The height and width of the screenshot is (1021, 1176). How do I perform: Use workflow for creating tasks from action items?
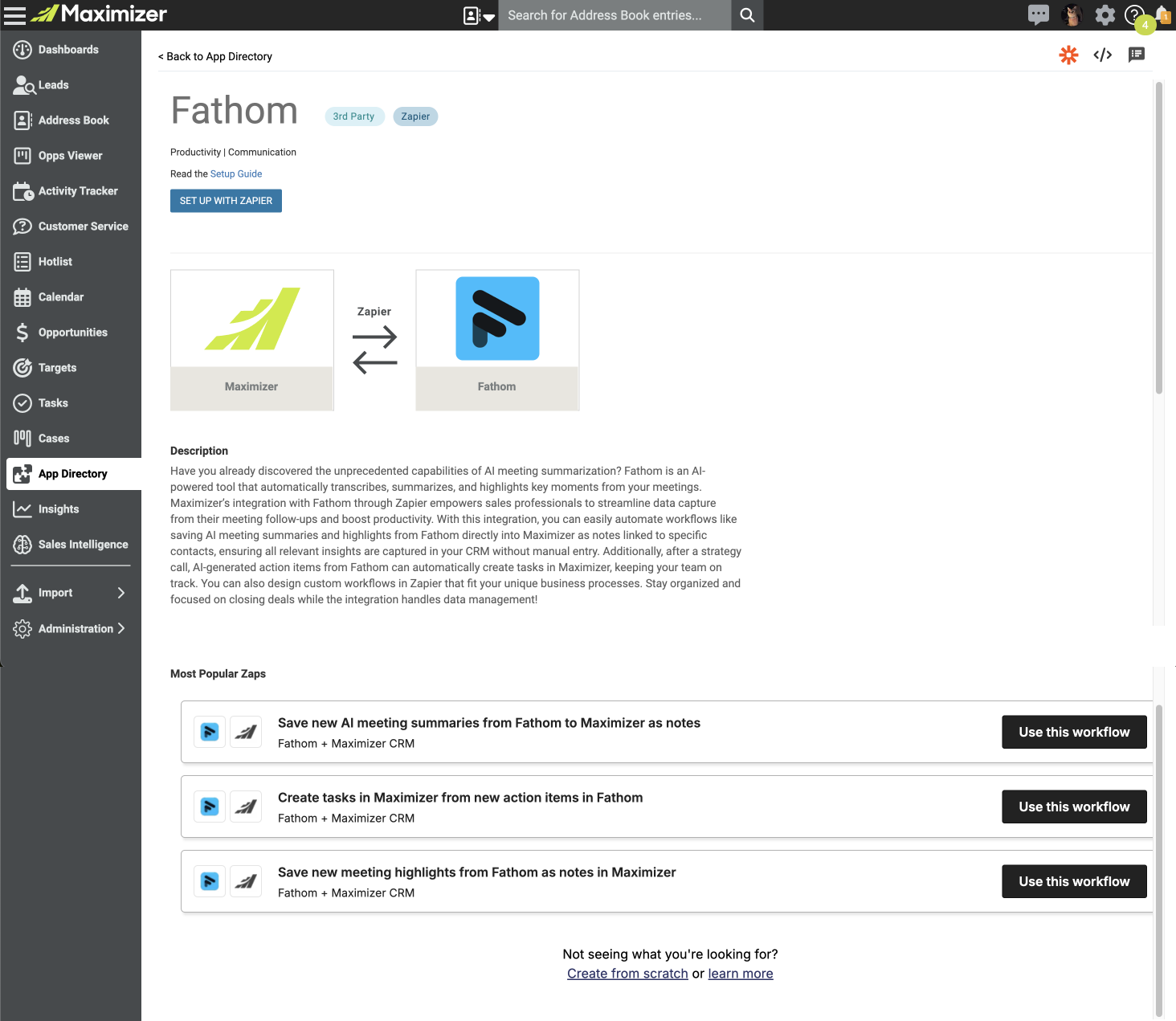click(1074, 807)
